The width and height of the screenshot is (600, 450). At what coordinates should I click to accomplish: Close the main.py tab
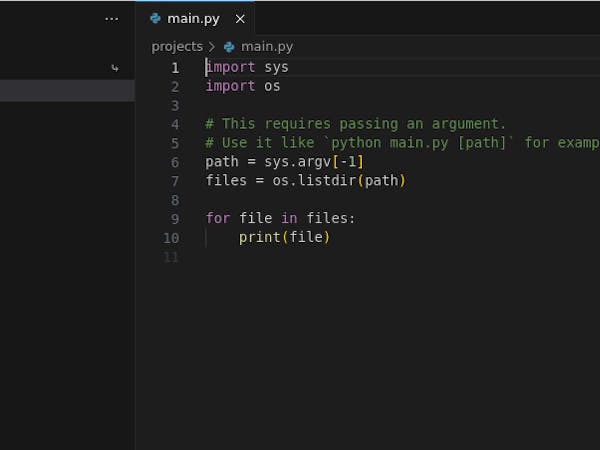point(240,19)
